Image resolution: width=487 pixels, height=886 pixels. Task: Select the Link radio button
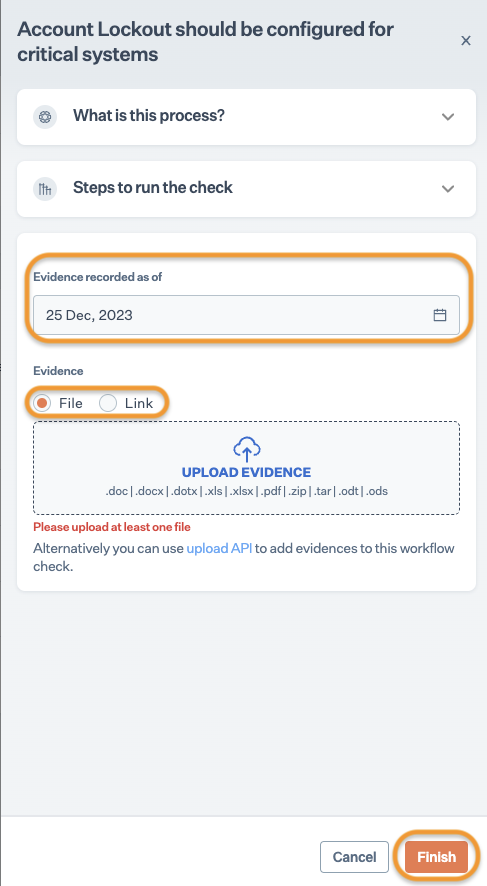(x=108, y=403)
